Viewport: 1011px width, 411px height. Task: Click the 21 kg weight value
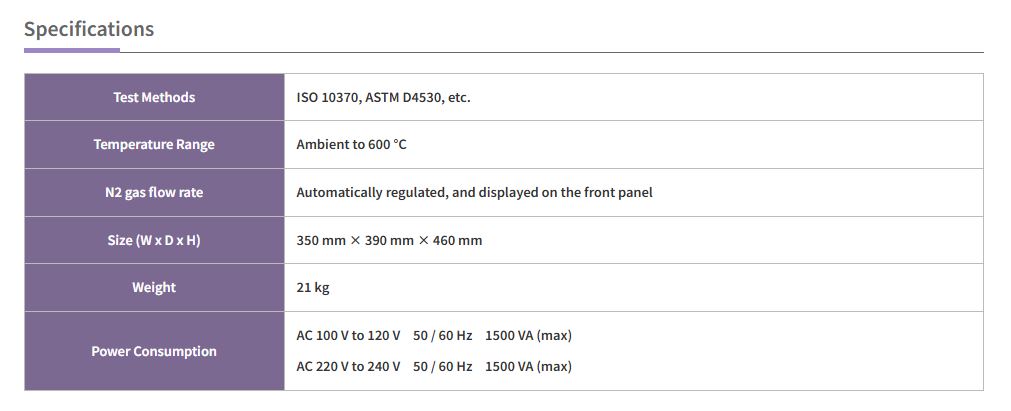313,287
